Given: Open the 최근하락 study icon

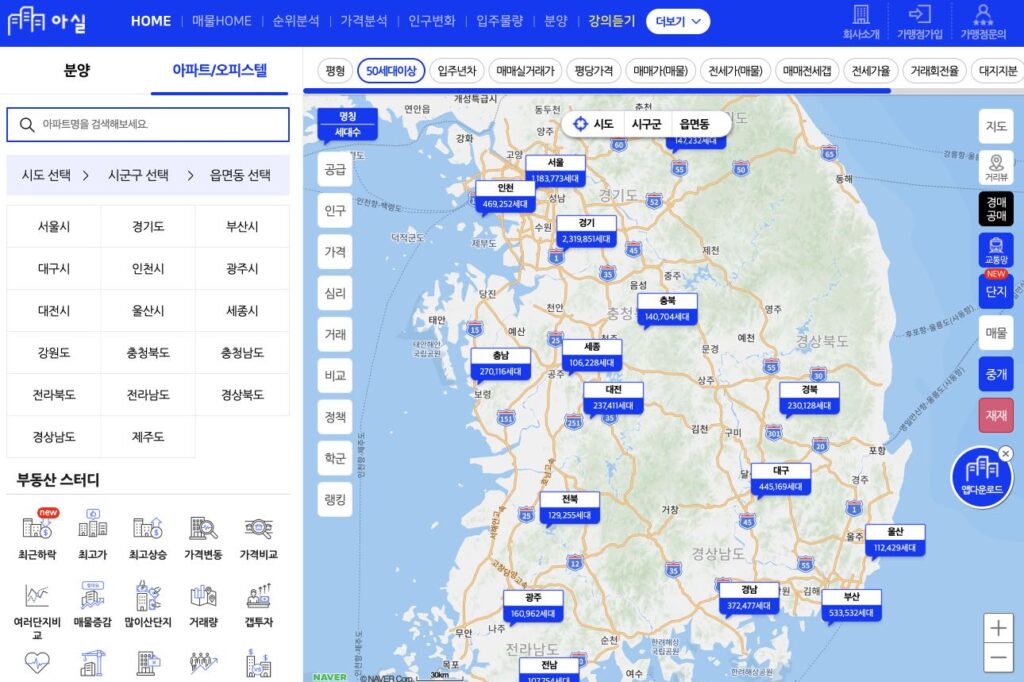Looking at the screenshot, I should [x=37, y=527].
